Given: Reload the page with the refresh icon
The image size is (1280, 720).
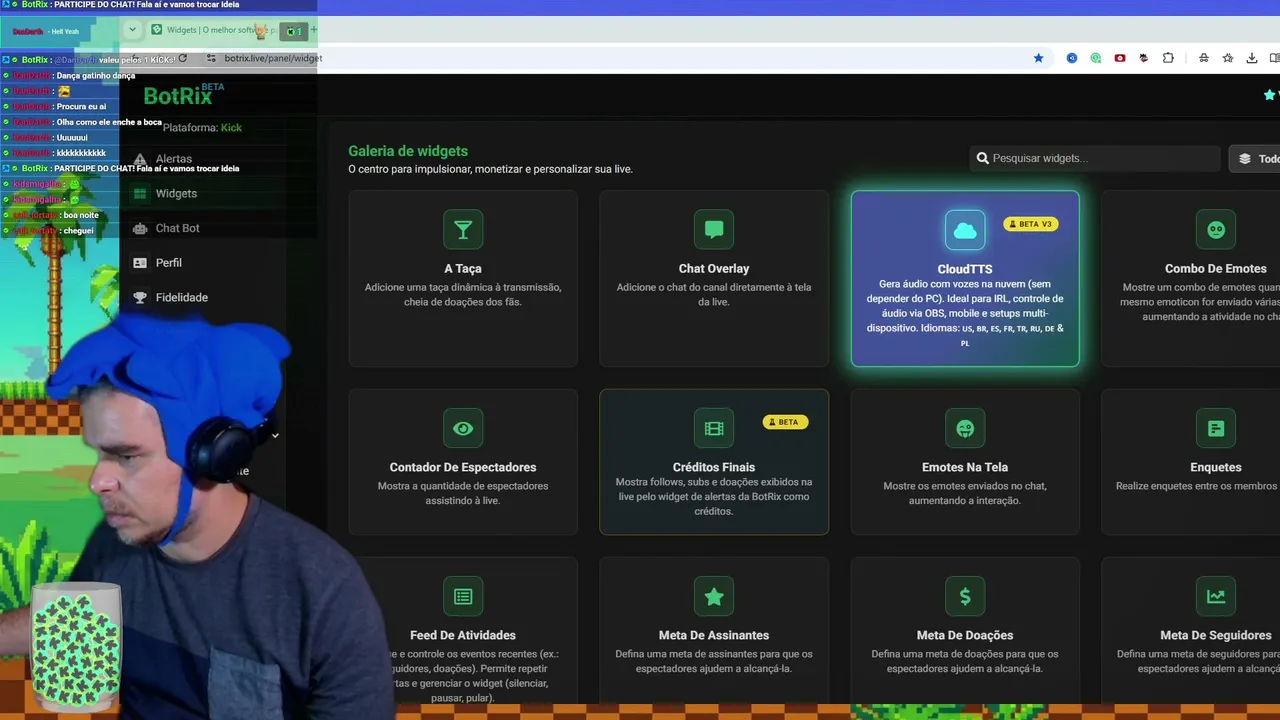Looking at the screenshot, I should click(182, 58).
